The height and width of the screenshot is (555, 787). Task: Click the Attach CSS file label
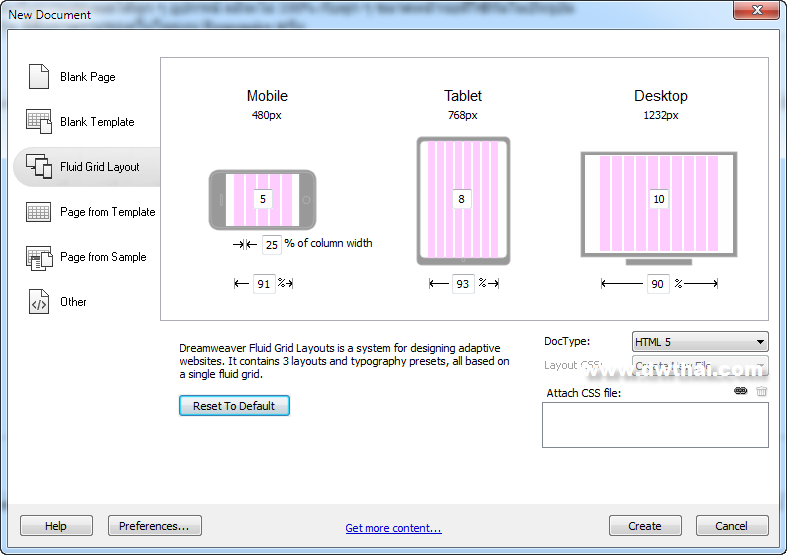[584, 393]
